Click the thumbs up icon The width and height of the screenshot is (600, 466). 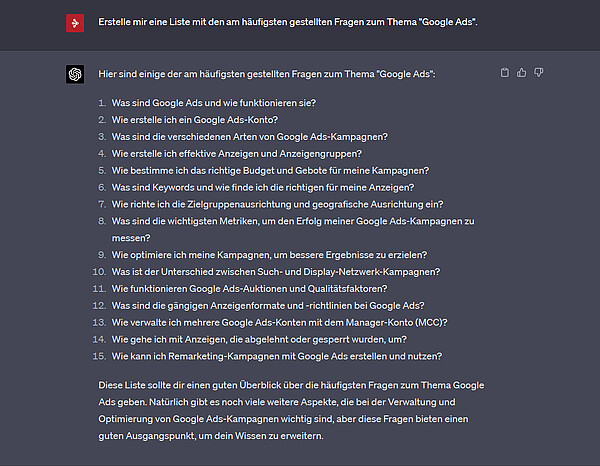tap(522, 72)
